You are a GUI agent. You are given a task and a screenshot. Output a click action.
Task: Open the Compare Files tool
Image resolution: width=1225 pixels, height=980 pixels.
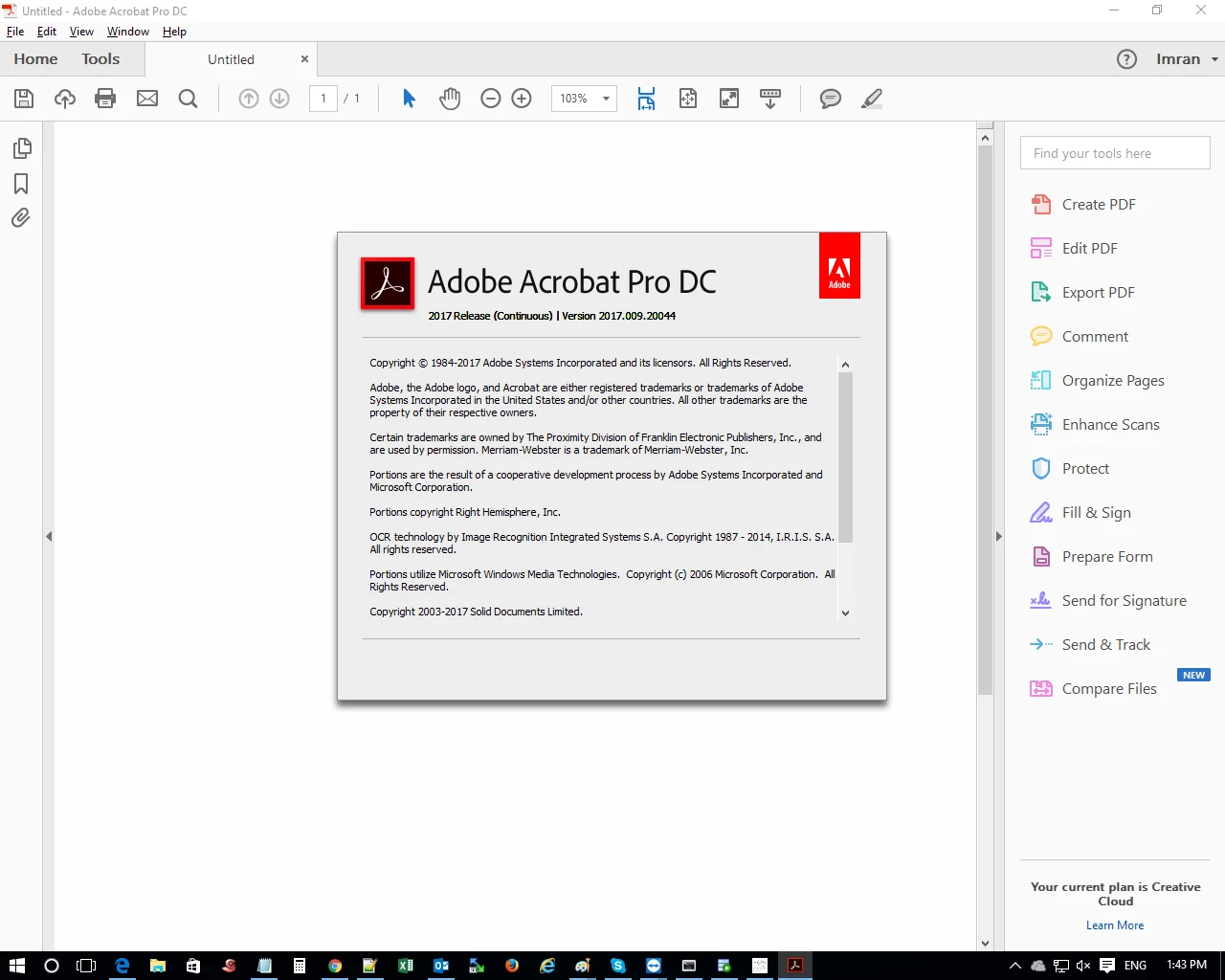(1094, 689)
